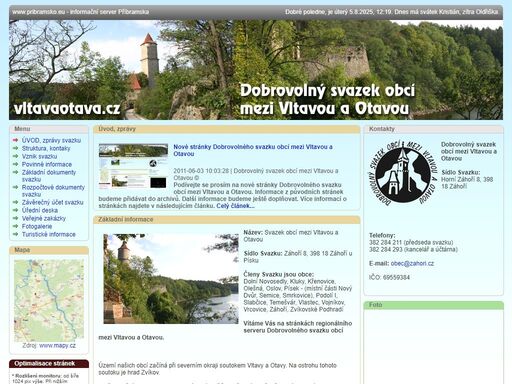Email obec@zahori.cz link

coord(412,263)
